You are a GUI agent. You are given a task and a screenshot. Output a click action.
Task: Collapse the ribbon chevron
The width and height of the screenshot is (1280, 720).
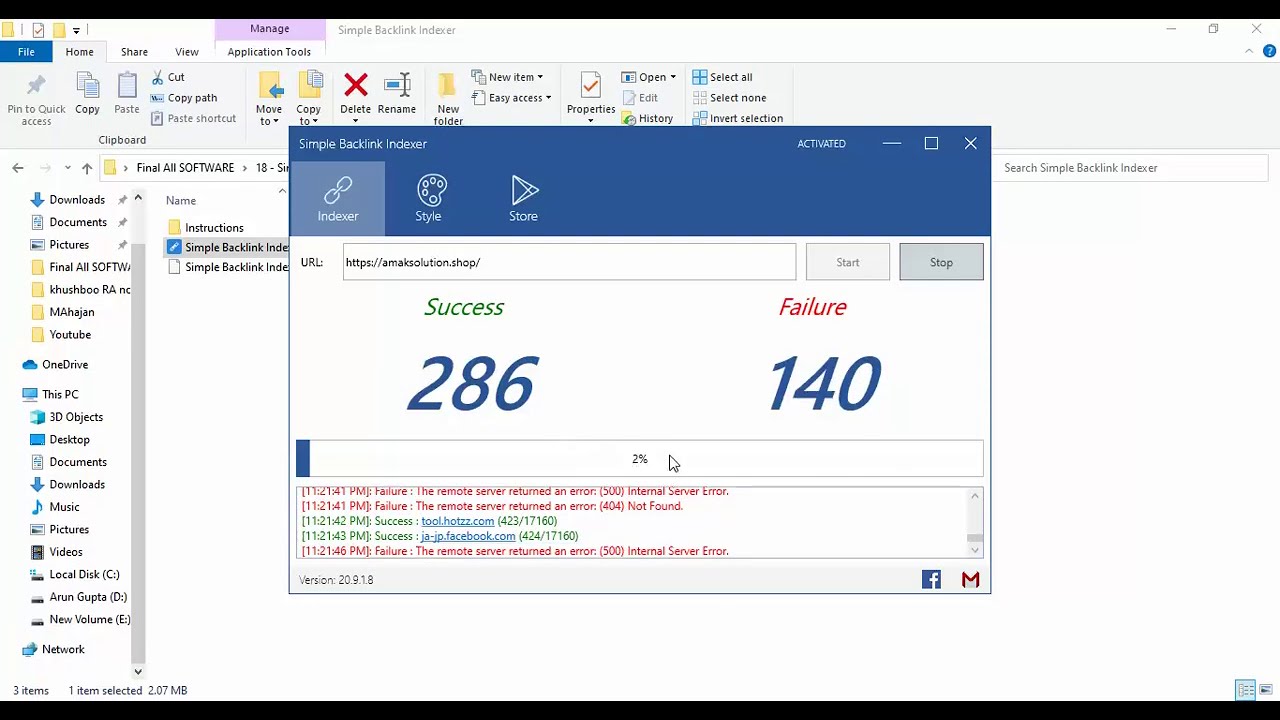click(1249, 51)
